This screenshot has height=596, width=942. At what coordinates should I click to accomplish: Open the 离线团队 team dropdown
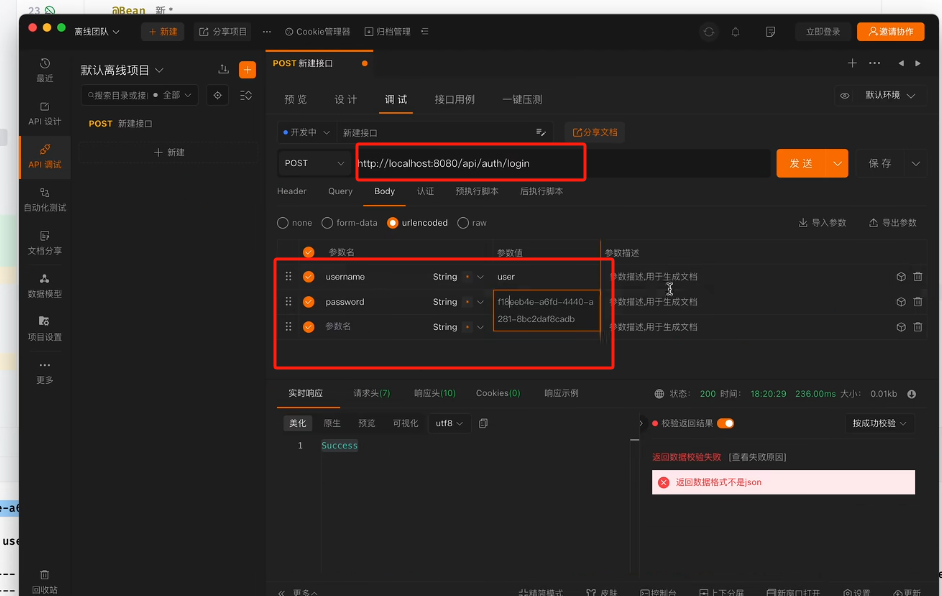(97, 32)
